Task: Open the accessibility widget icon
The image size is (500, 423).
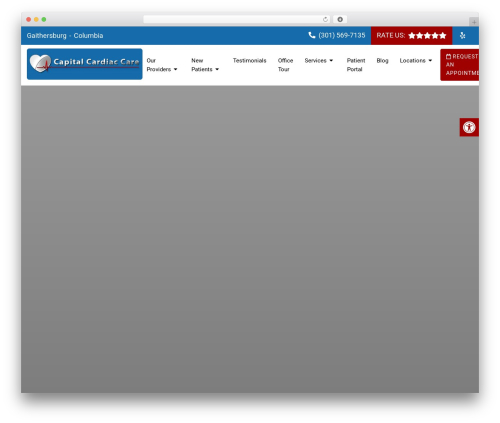Action: click(x=469, y=127)
